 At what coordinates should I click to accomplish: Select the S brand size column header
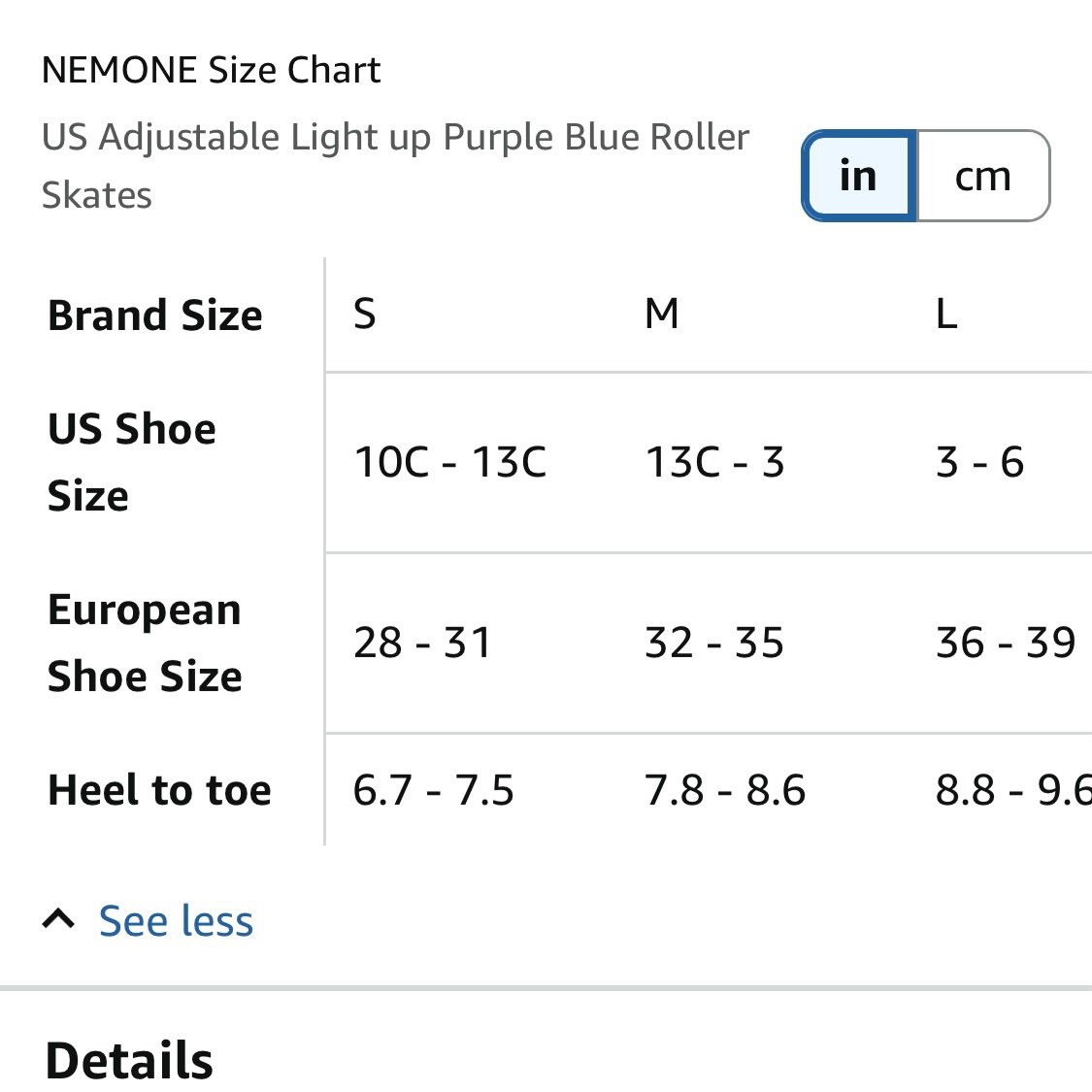click(x=365, y=314)
